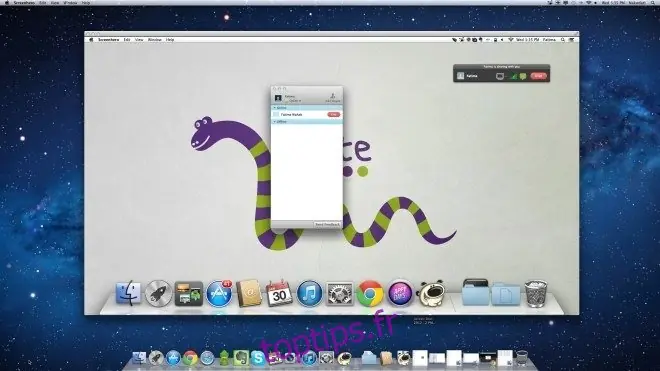Open the chat bubble icon in the sharing bar

(x=523, y=76)
